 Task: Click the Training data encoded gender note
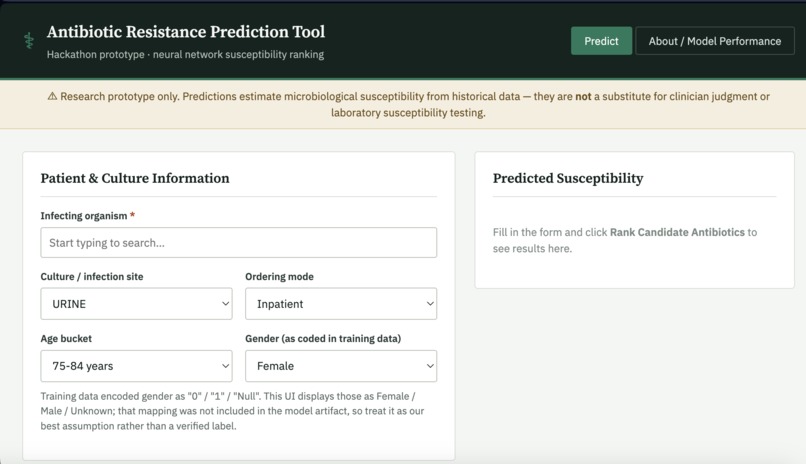pos(232,411)
